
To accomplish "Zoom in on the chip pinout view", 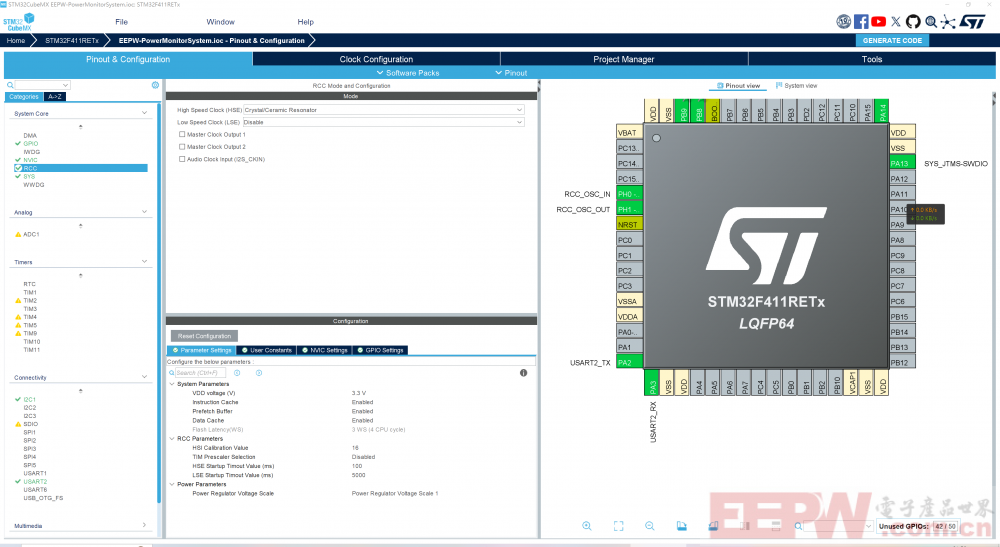I will 587,526.
